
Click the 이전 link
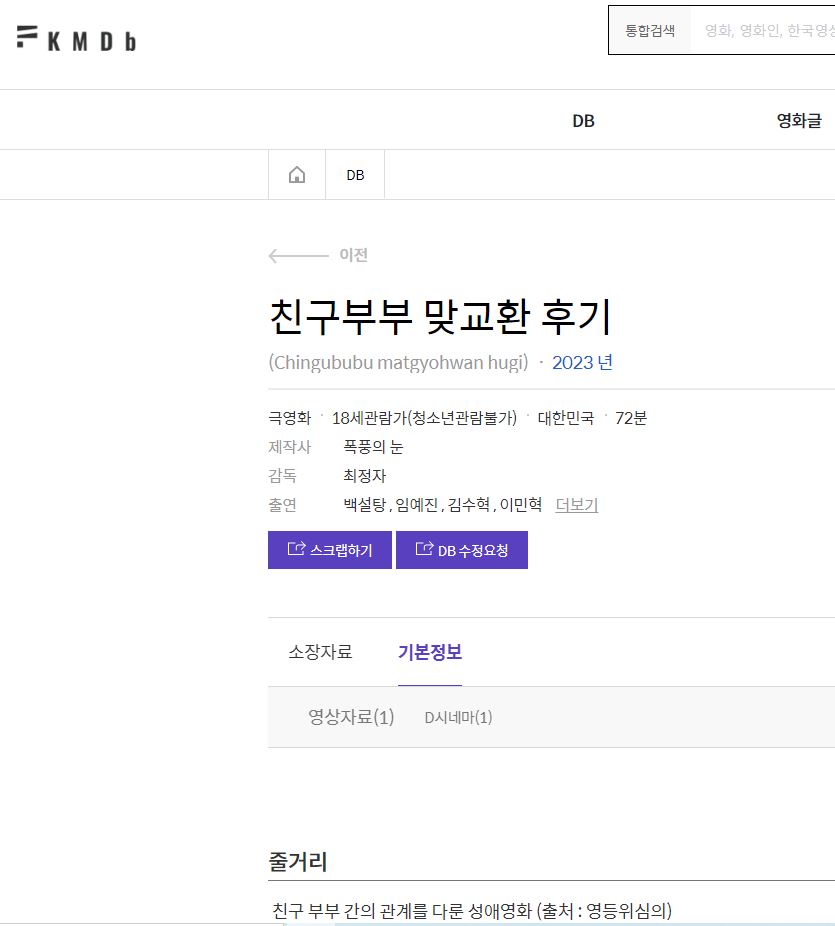point(353,255)
